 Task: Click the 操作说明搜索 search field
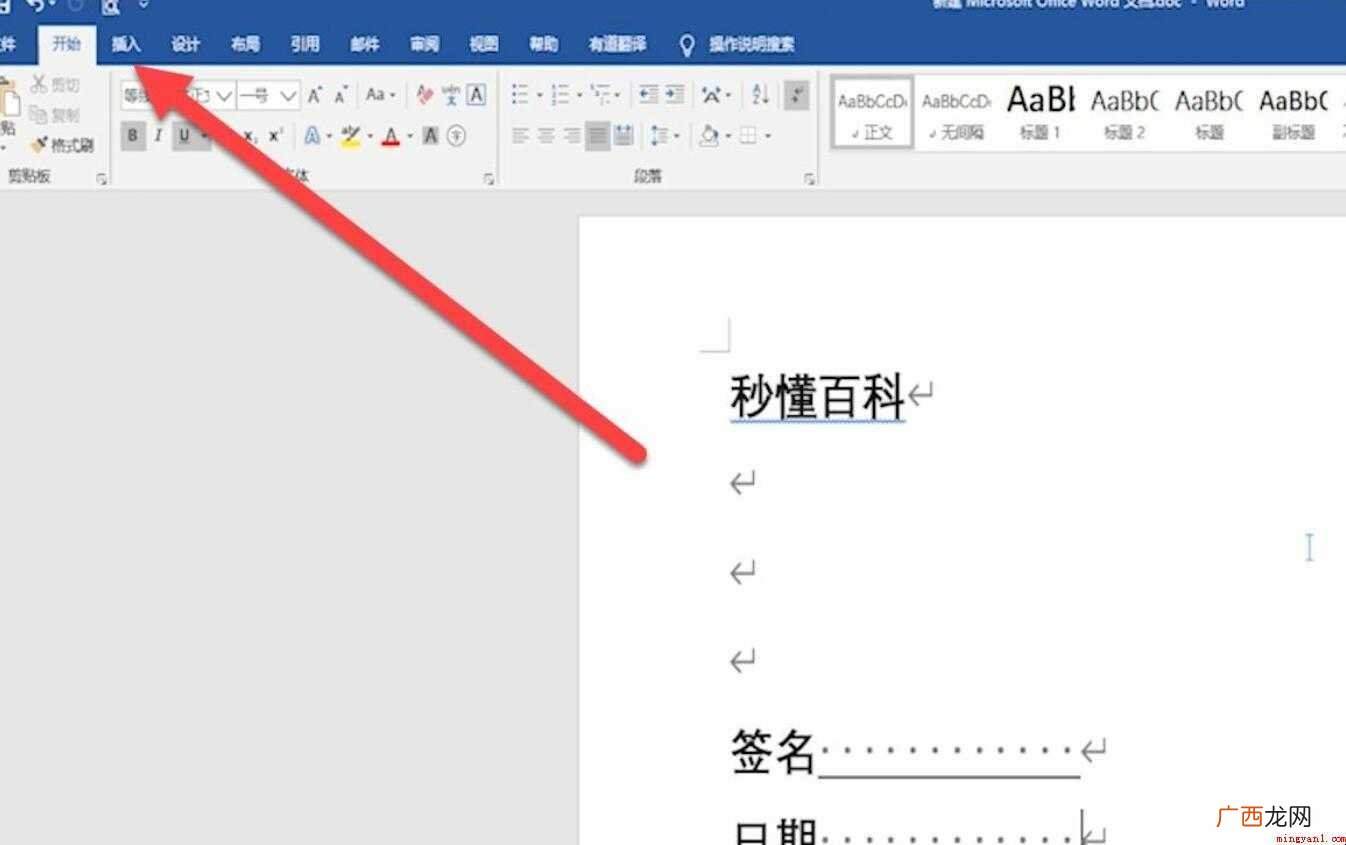[x=752, y=45]
